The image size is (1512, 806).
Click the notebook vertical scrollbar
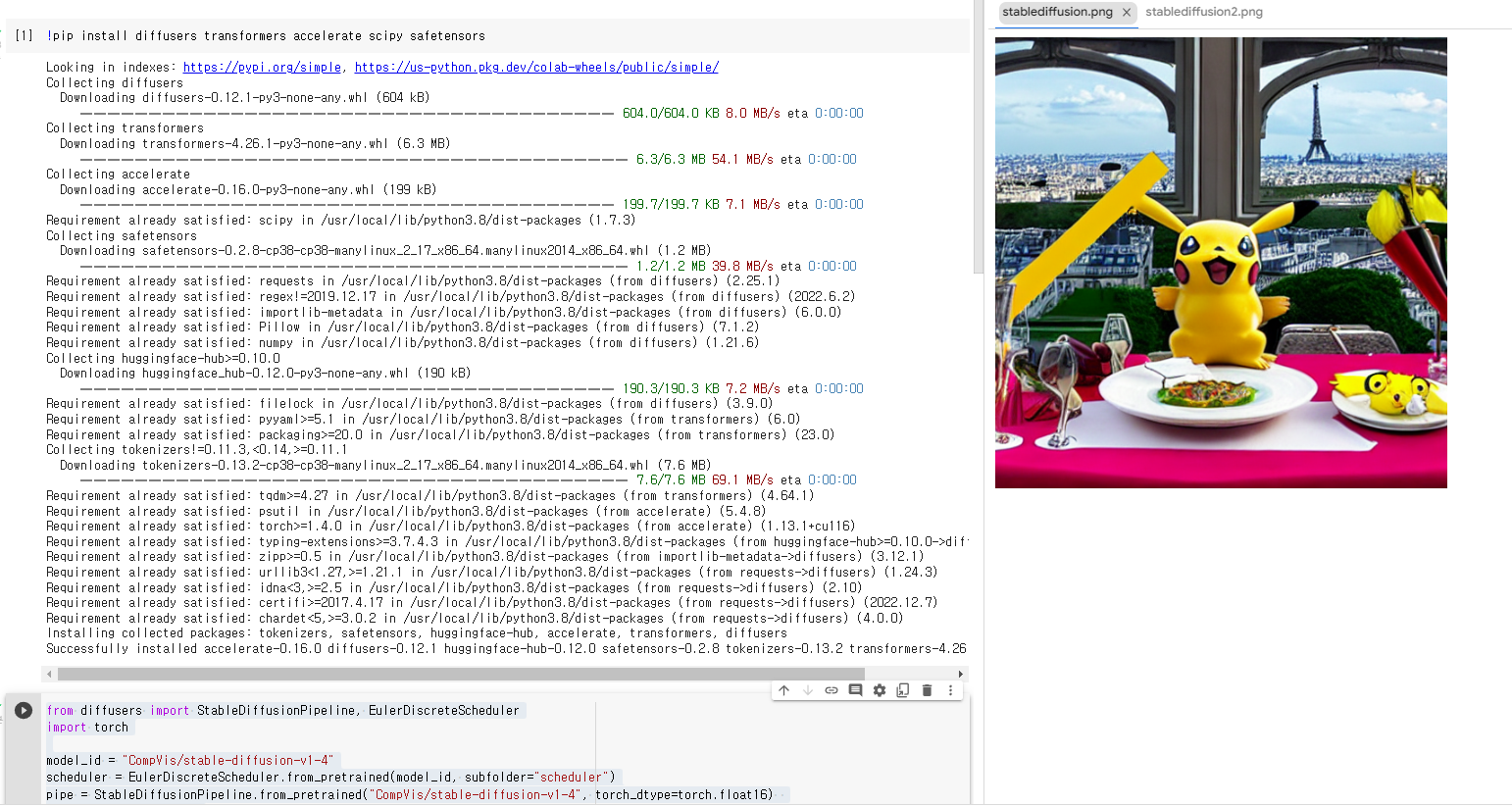(978, 137)
